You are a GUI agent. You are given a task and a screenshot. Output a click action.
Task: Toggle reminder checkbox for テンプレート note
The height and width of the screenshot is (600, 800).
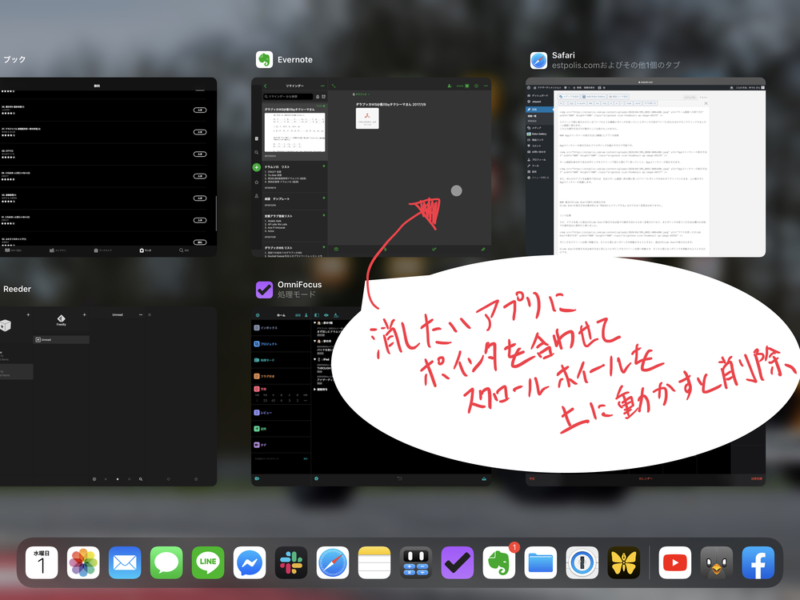[x=323, y=198]
